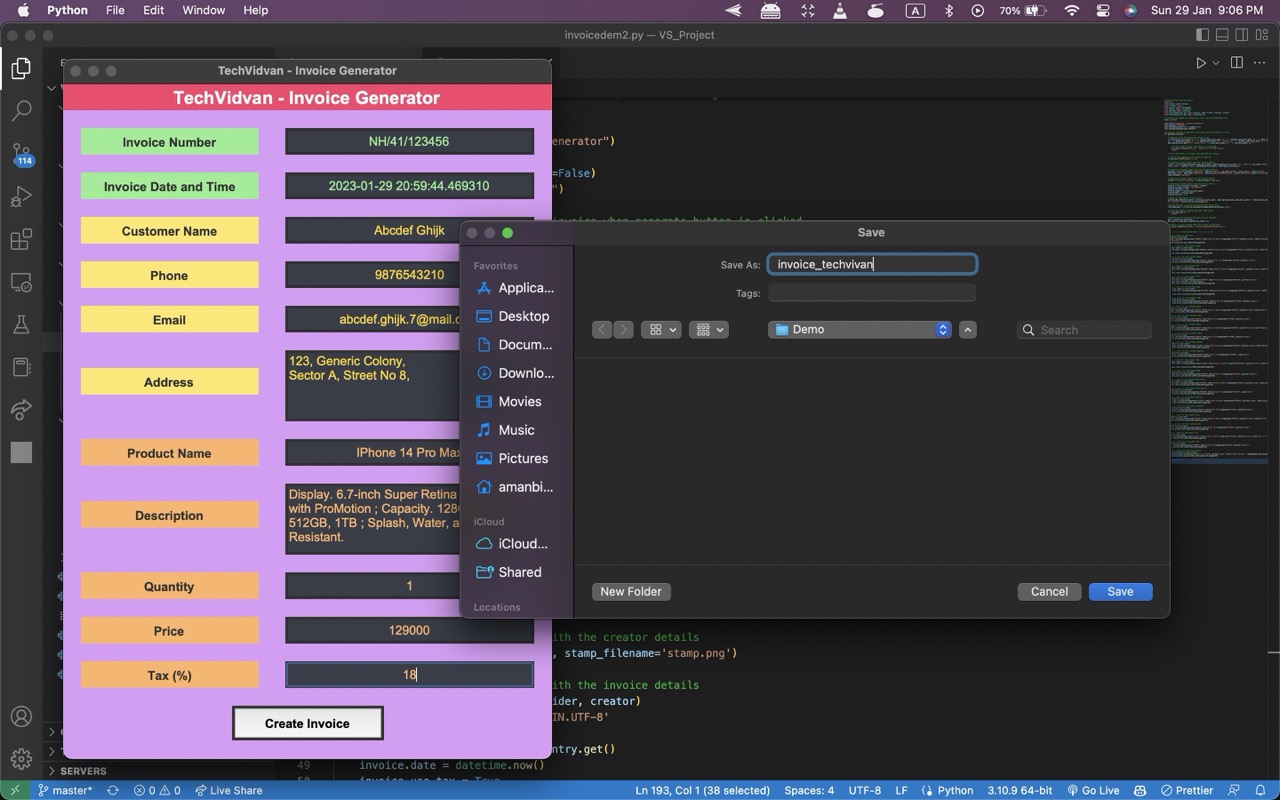The image size is (1280, 800).
Task: Open the Run and Debug view
Action: click(21, 197)
